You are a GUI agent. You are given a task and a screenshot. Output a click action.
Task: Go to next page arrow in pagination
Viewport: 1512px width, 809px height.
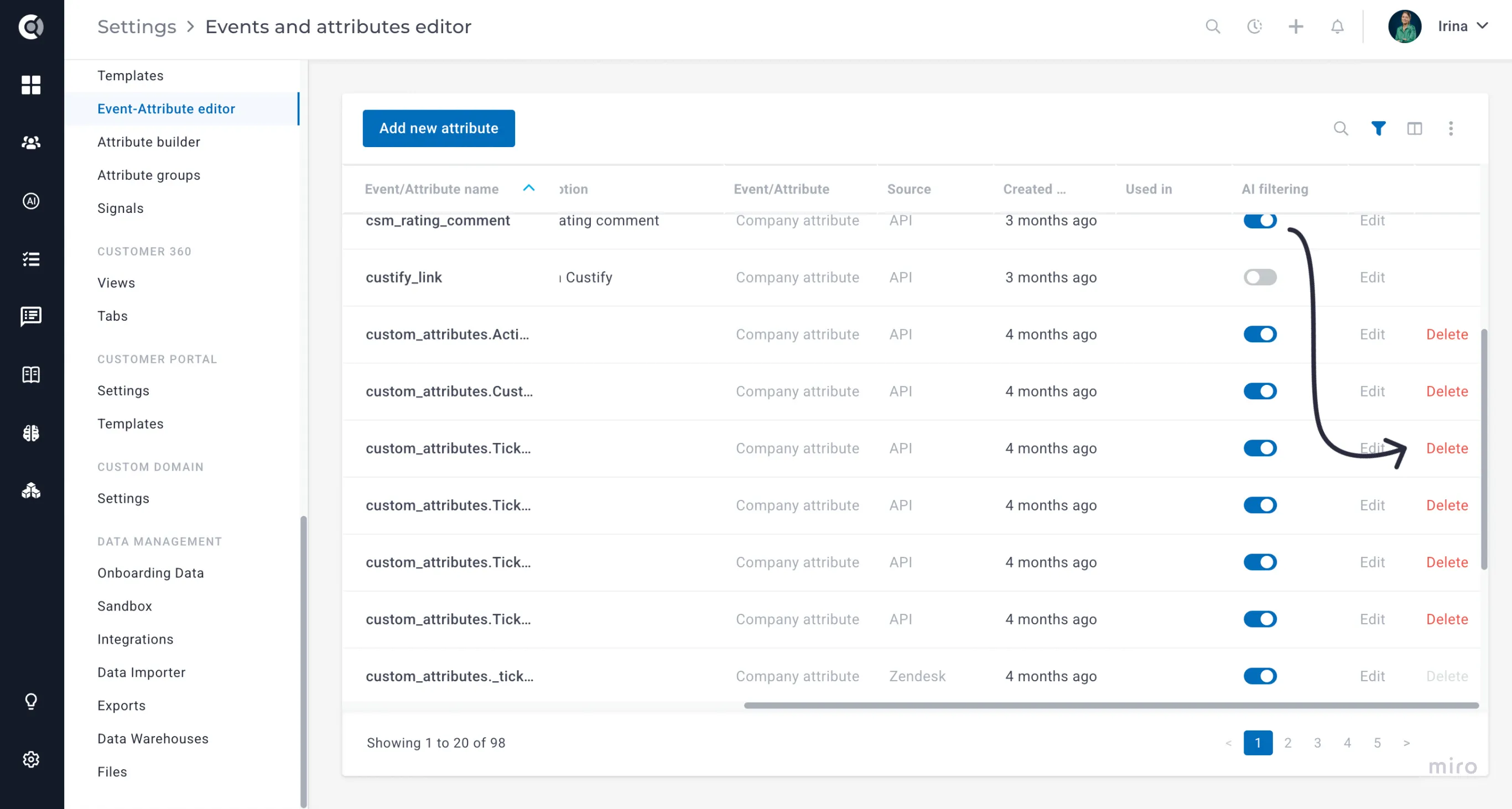pyautogui.click(x=1406, y=743)
